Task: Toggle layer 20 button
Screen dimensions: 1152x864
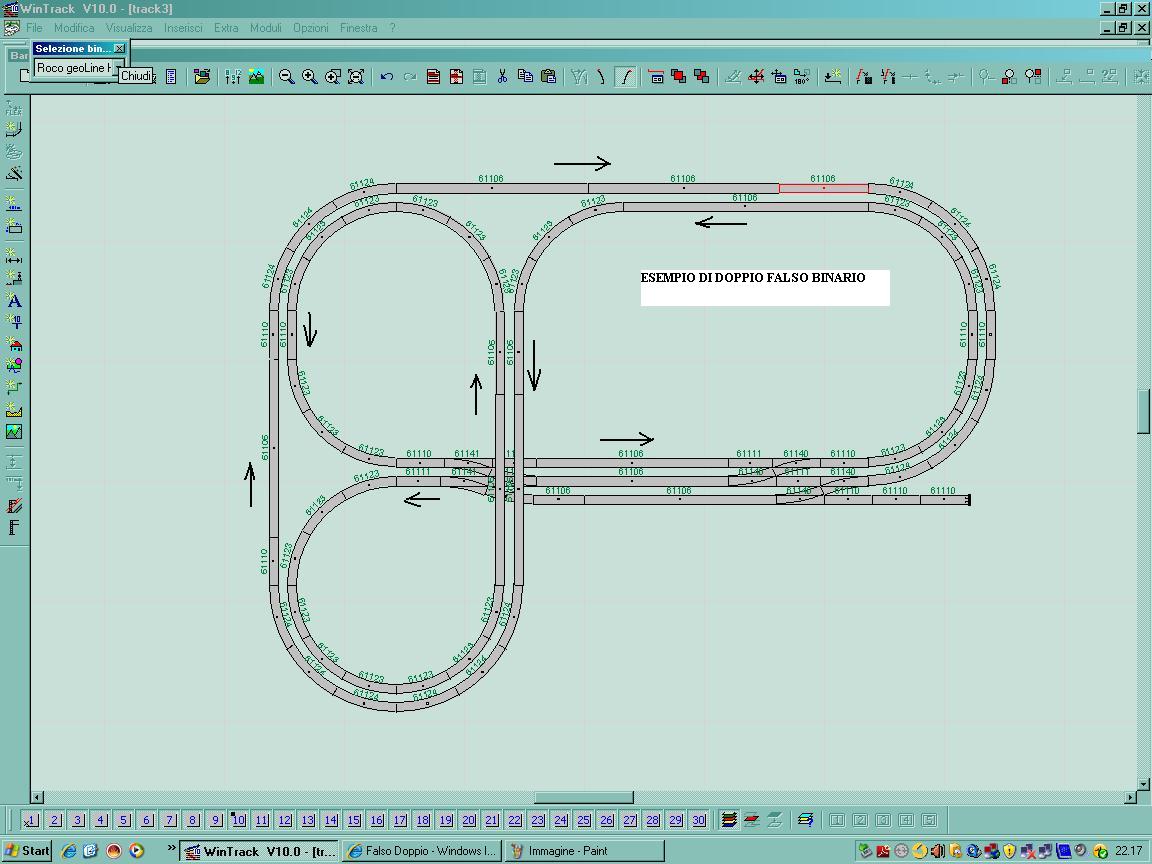Action: click(x=469, y=820)
